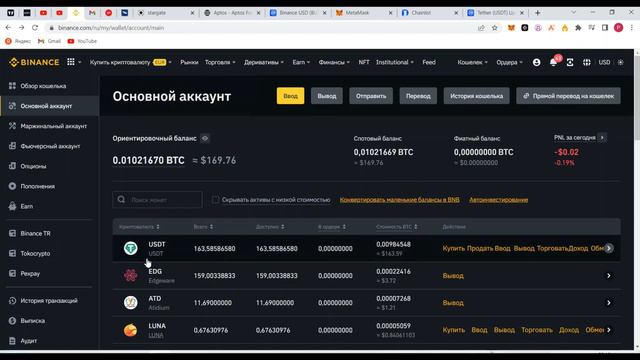Click Convert small balances to BNB link
The image size is (640, 360).
[x=400, y=200]
